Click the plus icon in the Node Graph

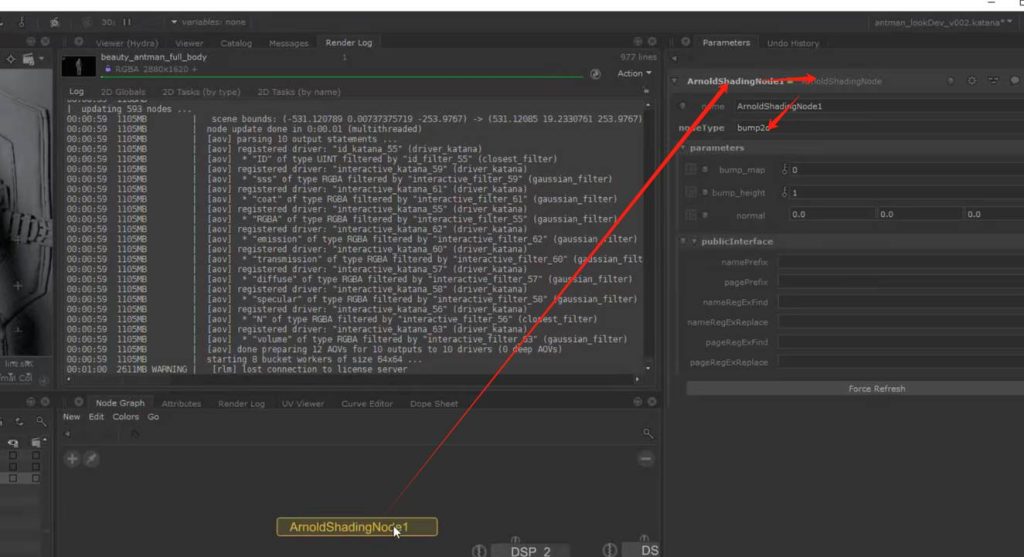[x=72, y=458]
